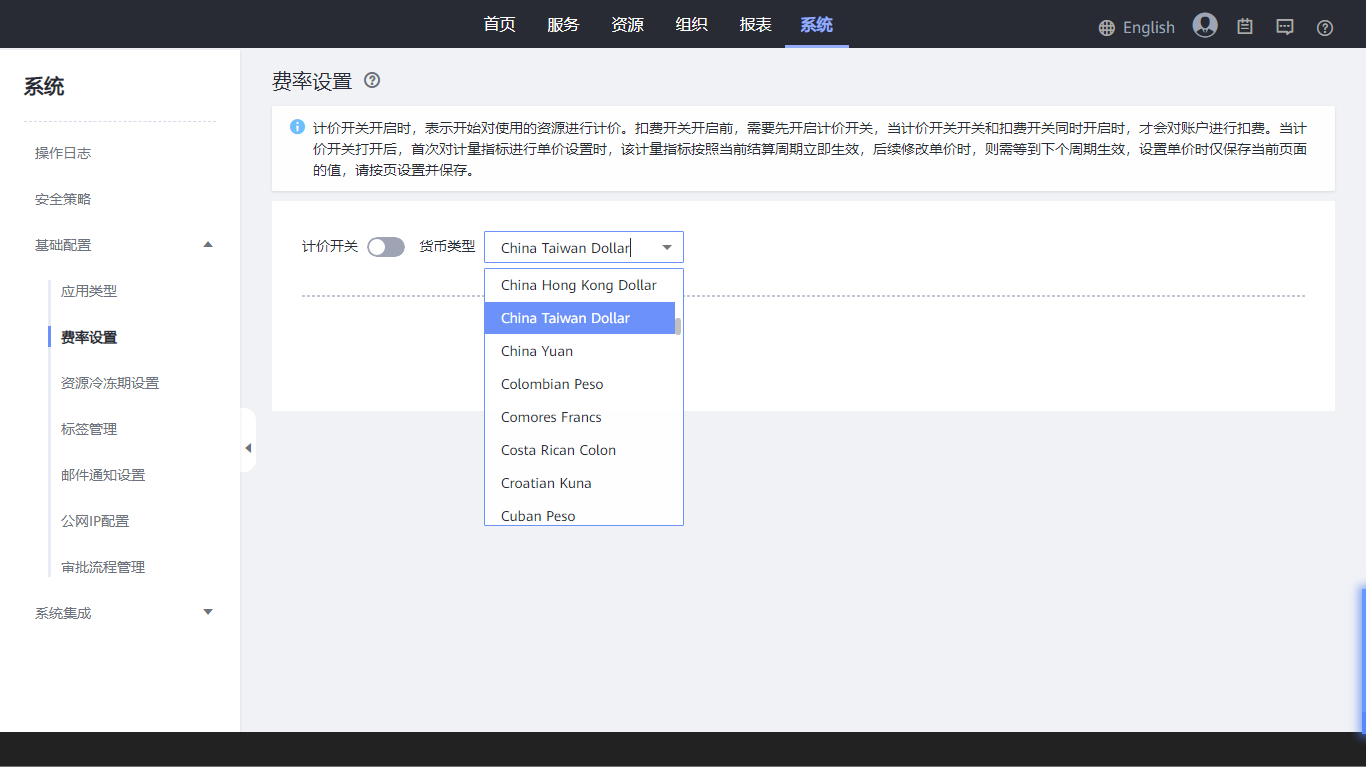Collapse the left sidebar with arrow handle
This screenshot has height=768, width=1366.
pos(248,448)
